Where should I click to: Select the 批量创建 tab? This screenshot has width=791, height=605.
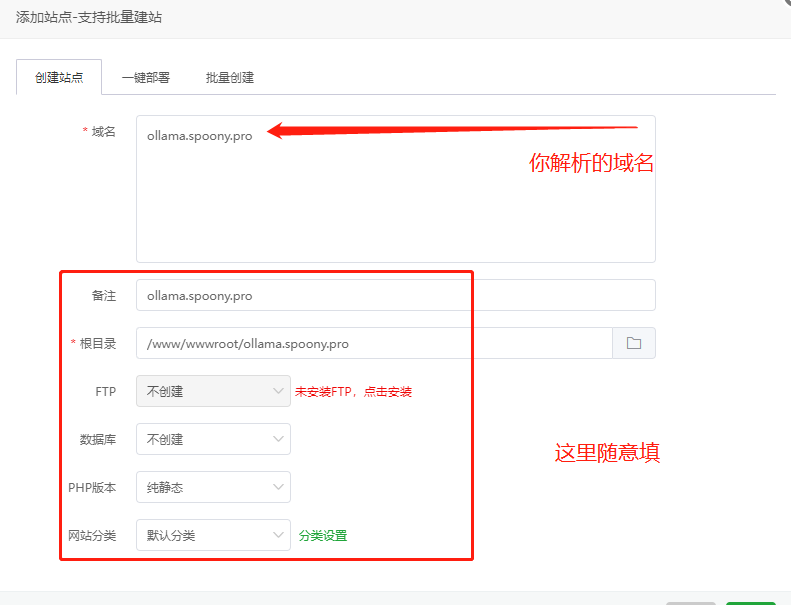pos(230,77)
